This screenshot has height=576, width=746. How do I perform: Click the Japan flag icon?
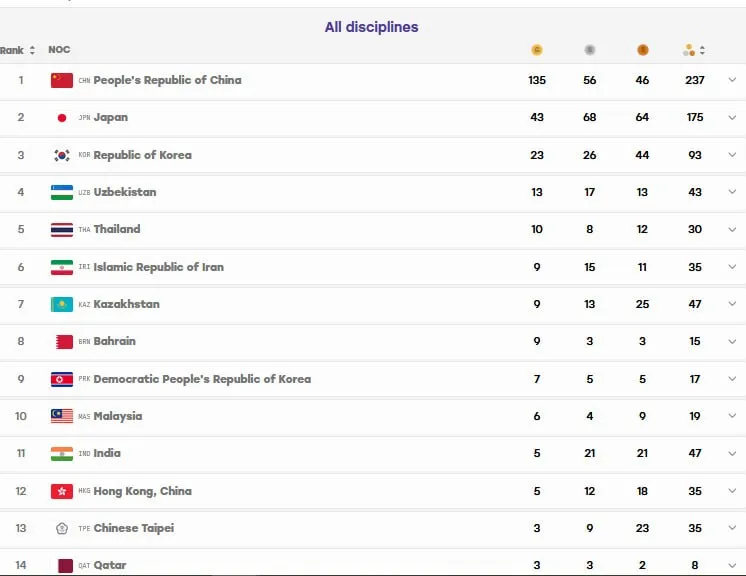coord(62,117)
